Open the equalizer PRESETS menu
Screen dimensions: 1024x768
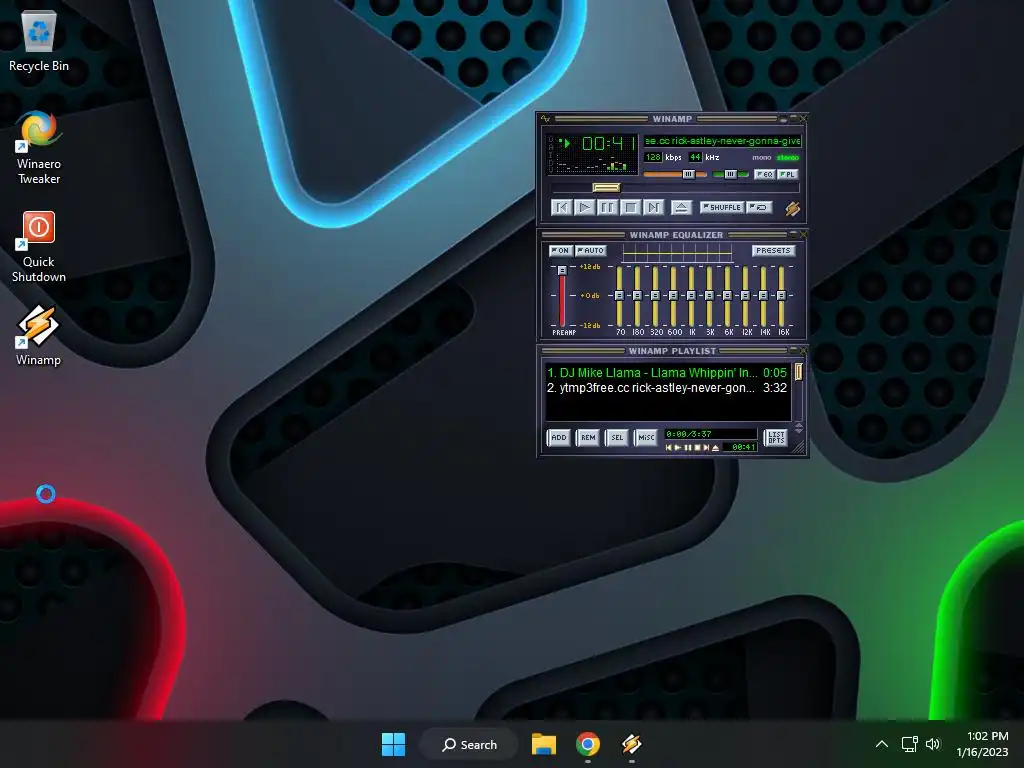773,251
